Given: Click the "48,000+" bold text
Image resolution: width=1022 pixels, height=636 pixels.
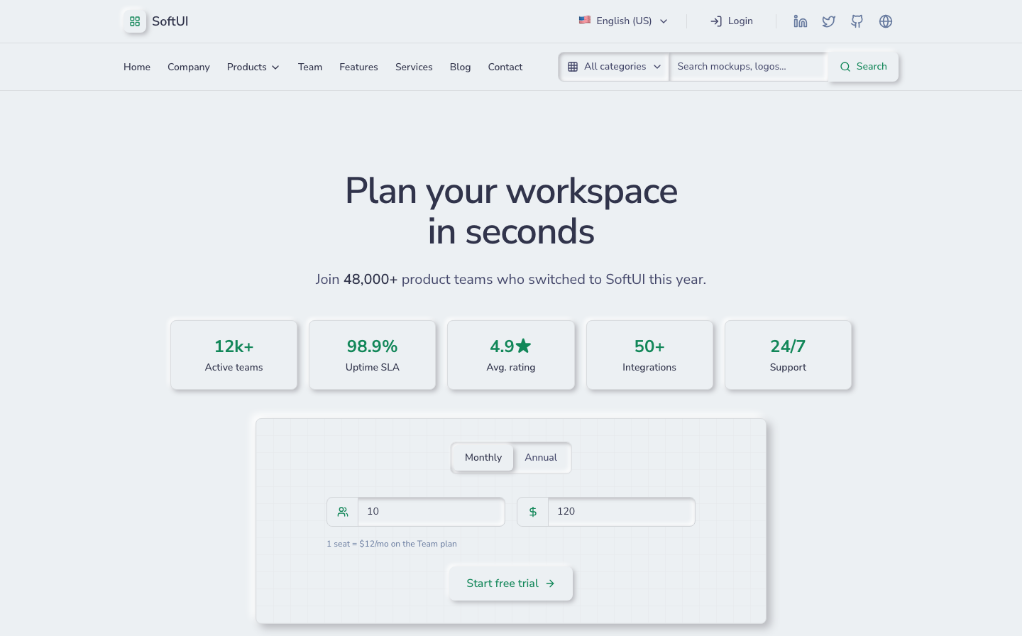Looking at the screenshot, I should (x=370, y=280).
